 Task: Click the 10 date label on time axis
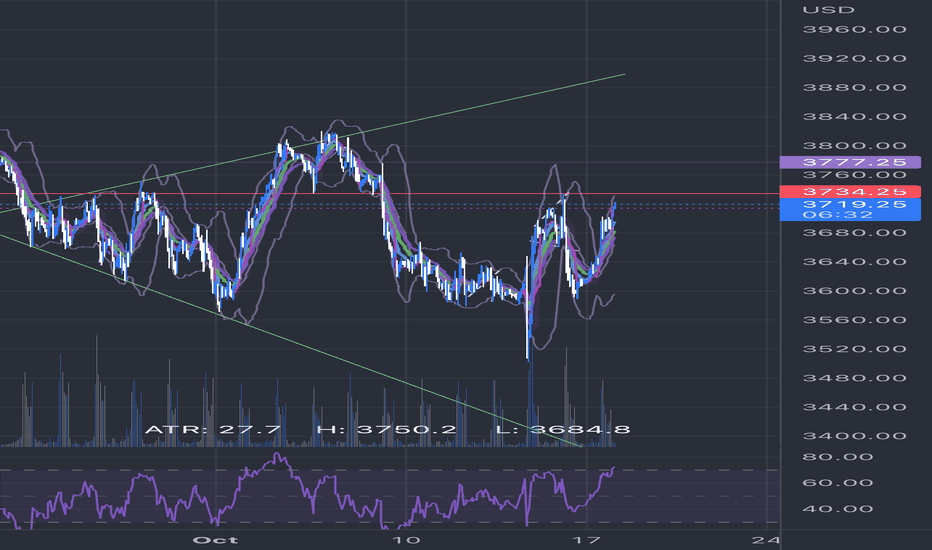point(406,540)
